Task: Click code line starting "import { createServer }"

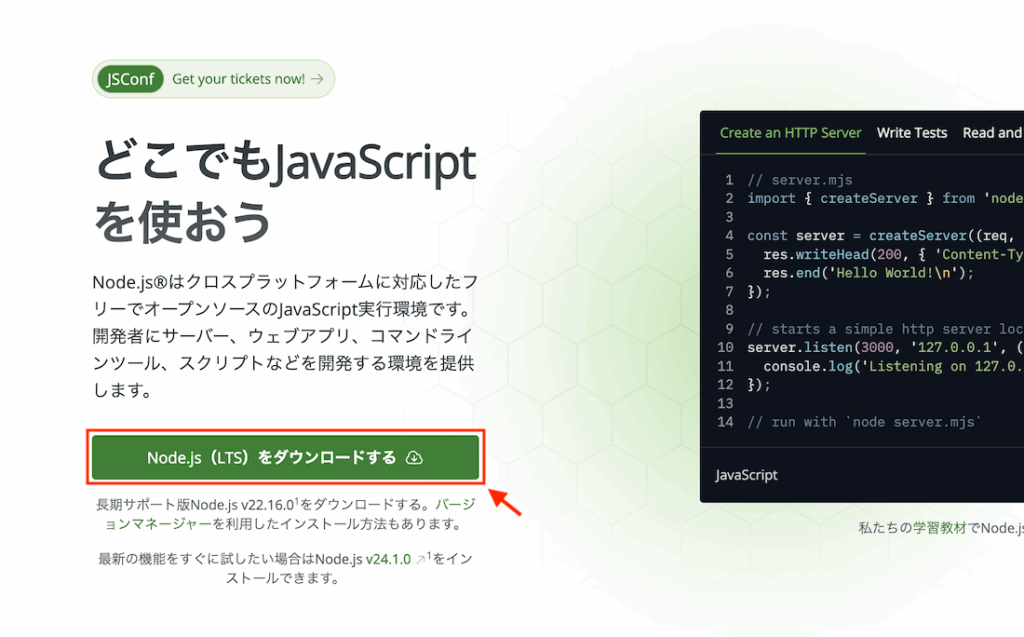Action: (x=886, y=199)
